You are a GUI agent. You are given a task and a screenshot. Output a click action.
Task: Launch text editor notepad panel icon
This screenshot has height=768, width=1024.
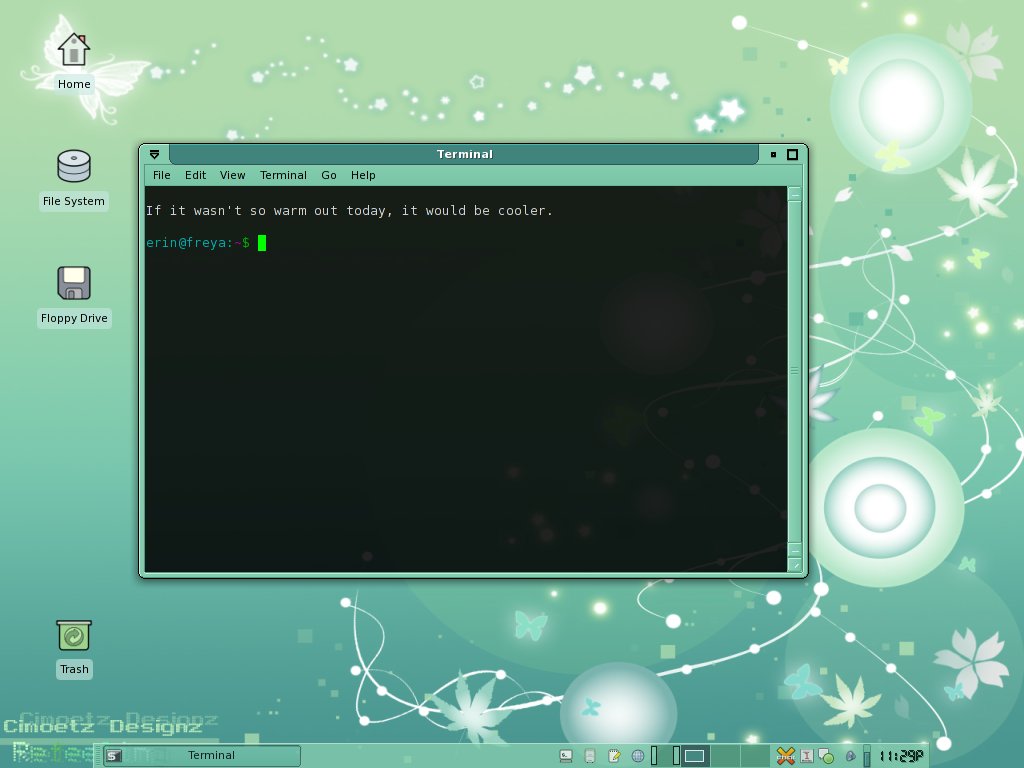[x=614, y=756]
